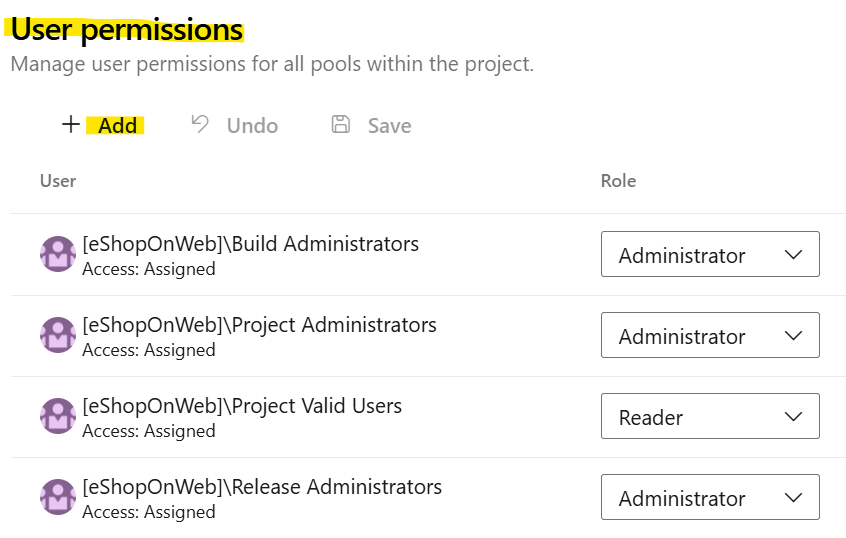Select the [eShopOnWeb]\Project Administrators name
Screen dimensions: 846x538
tap(259, 325)
